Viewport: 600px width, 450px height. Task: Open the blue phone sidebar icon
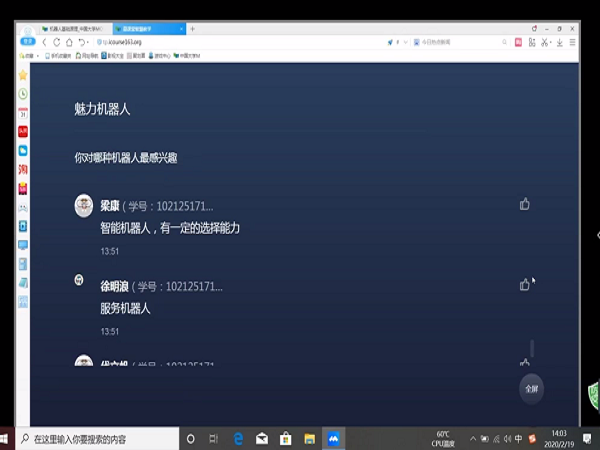tap(23, 226)
